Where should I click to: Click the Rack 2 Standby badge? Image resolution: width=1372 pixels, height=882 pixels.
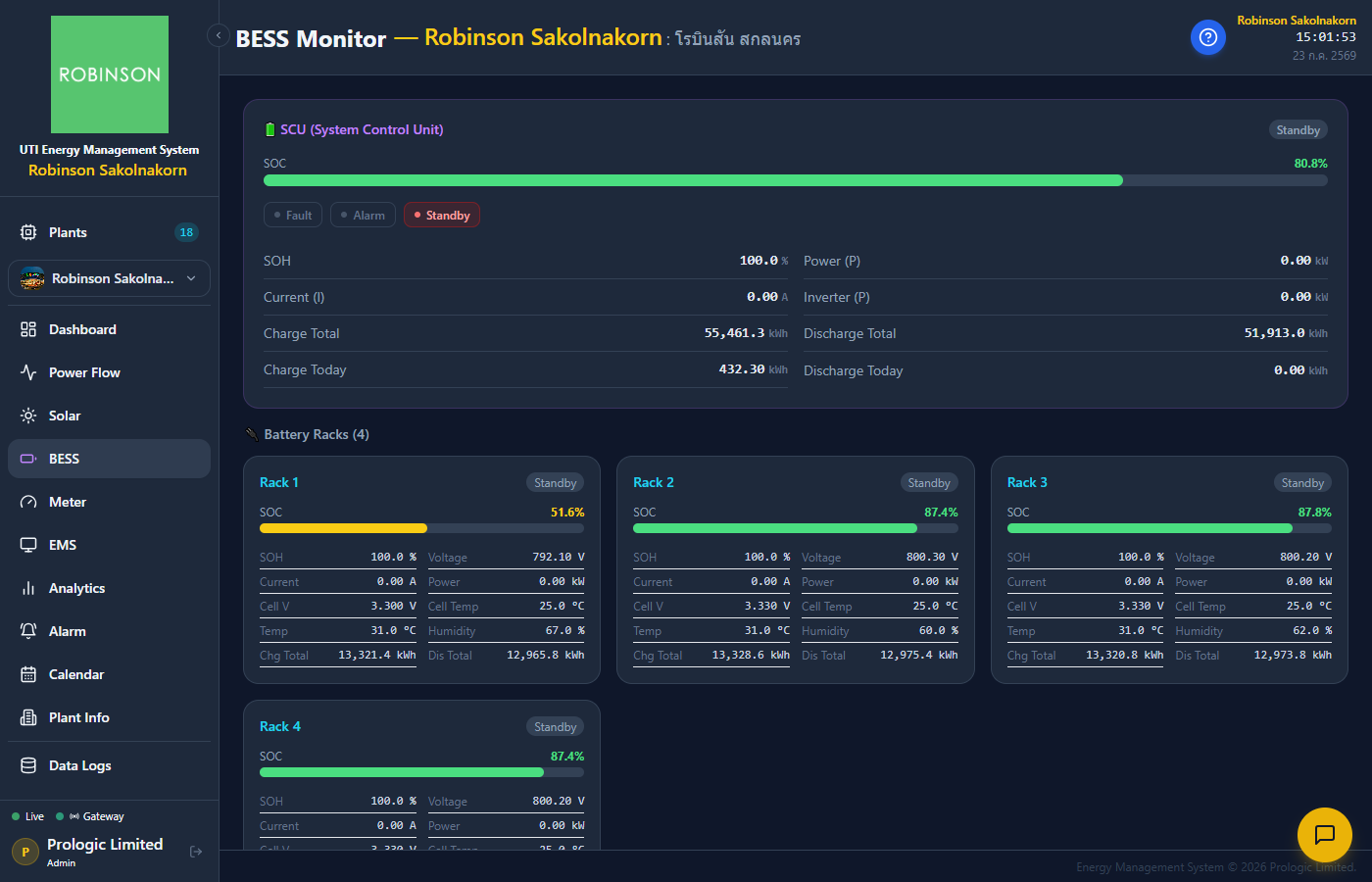pos(929,482)
